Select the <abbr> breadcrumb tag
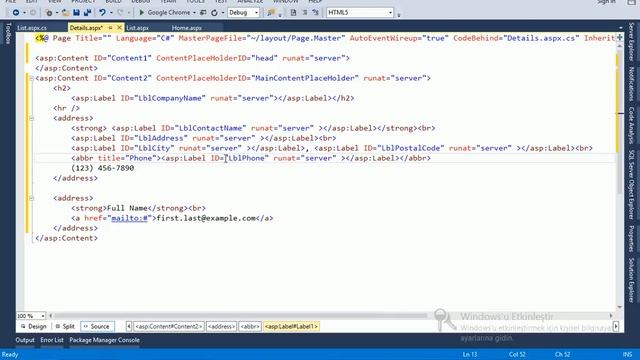Image resolution: width=640 pixels, height=360 pixels. point(250,327)
